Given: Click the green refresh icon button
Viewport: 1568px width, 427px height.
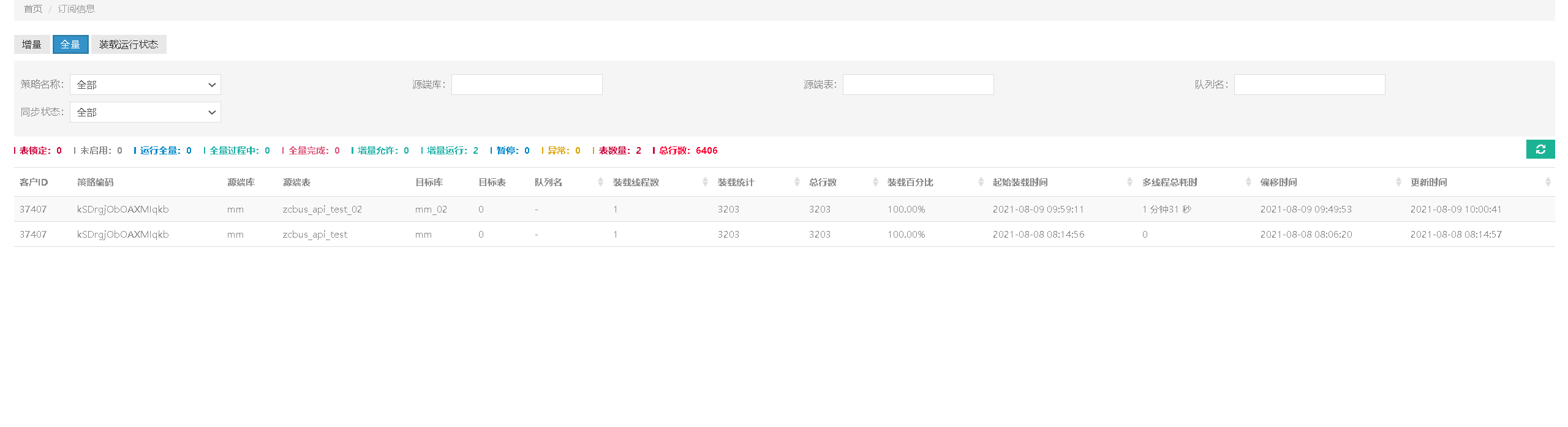Looking at the screenshot, I should tap(1540, 149).
